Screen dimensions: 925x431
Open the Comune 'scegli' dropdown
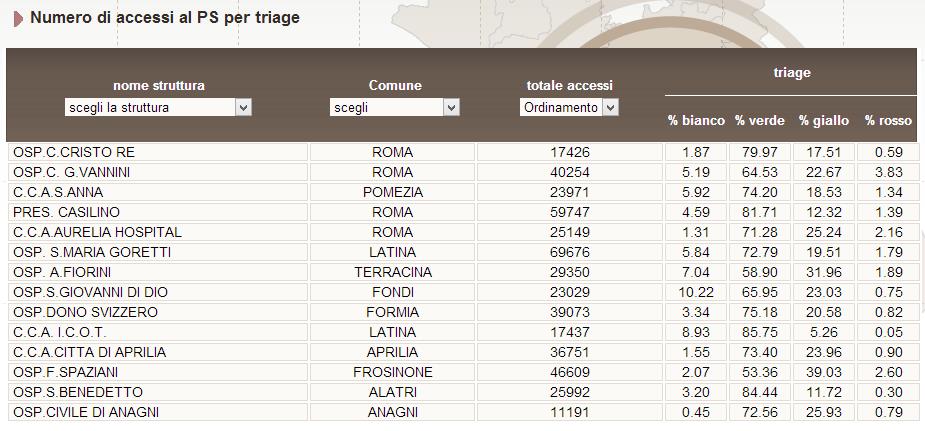click(394, 107)
